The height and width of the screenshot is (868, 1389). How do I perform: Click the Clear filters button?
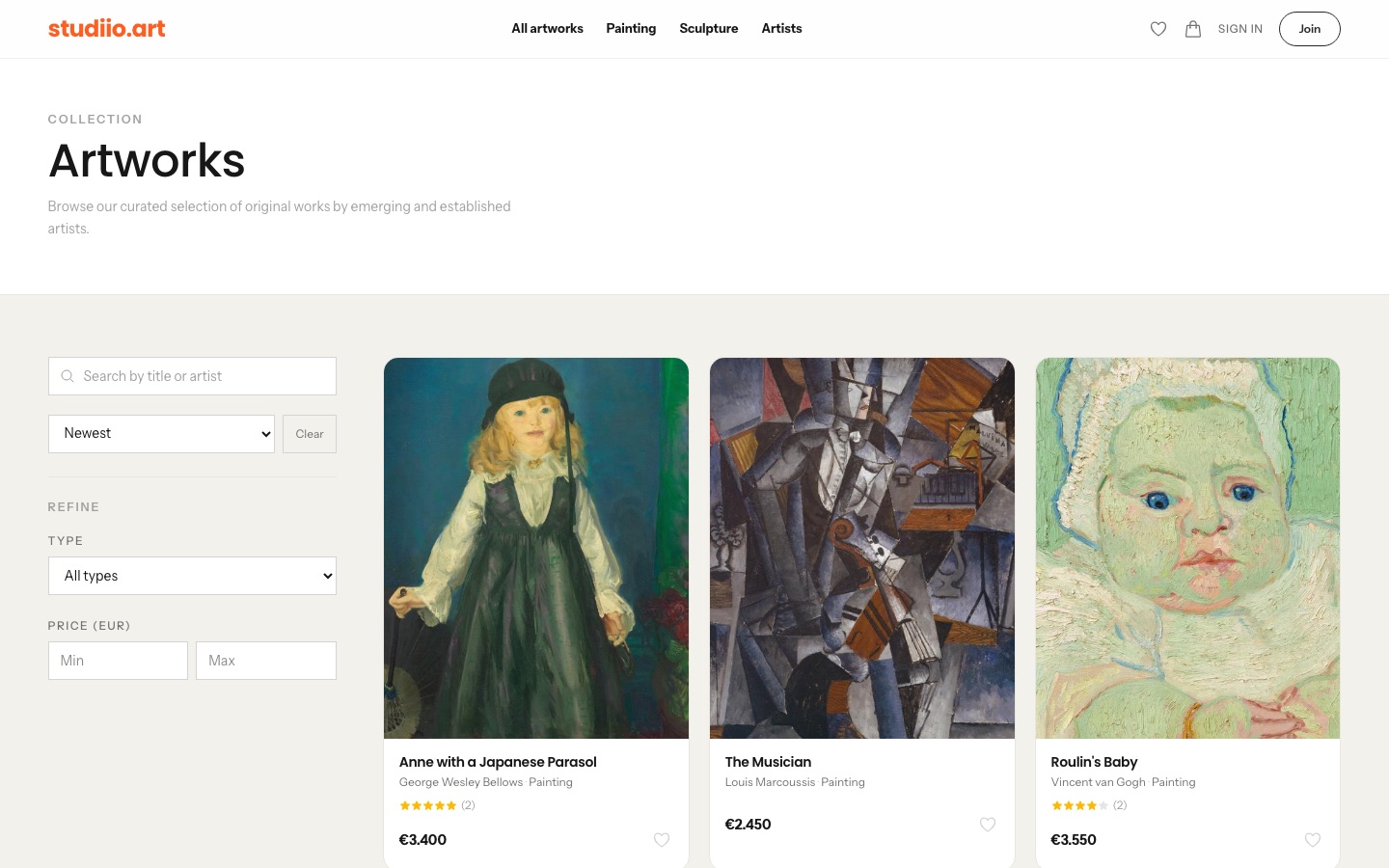point(310,434)
